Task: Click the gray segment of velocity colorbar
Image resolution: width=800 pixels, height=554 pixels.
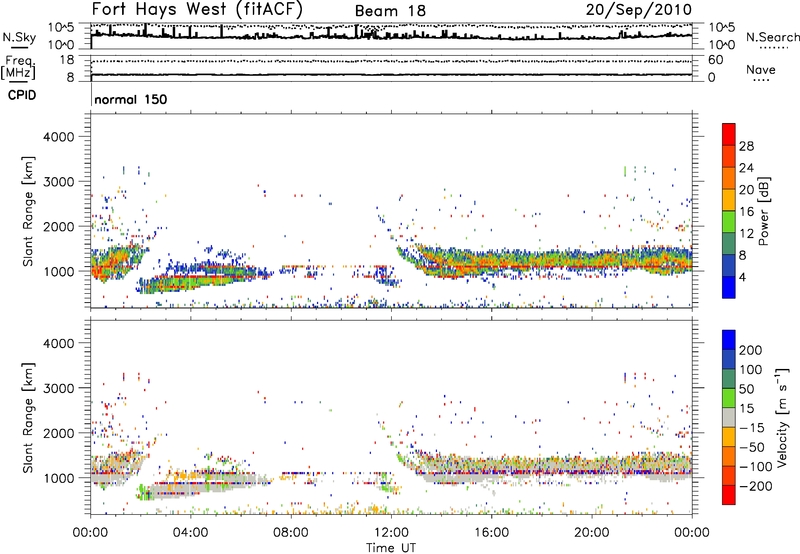Action: pos(729,417)
